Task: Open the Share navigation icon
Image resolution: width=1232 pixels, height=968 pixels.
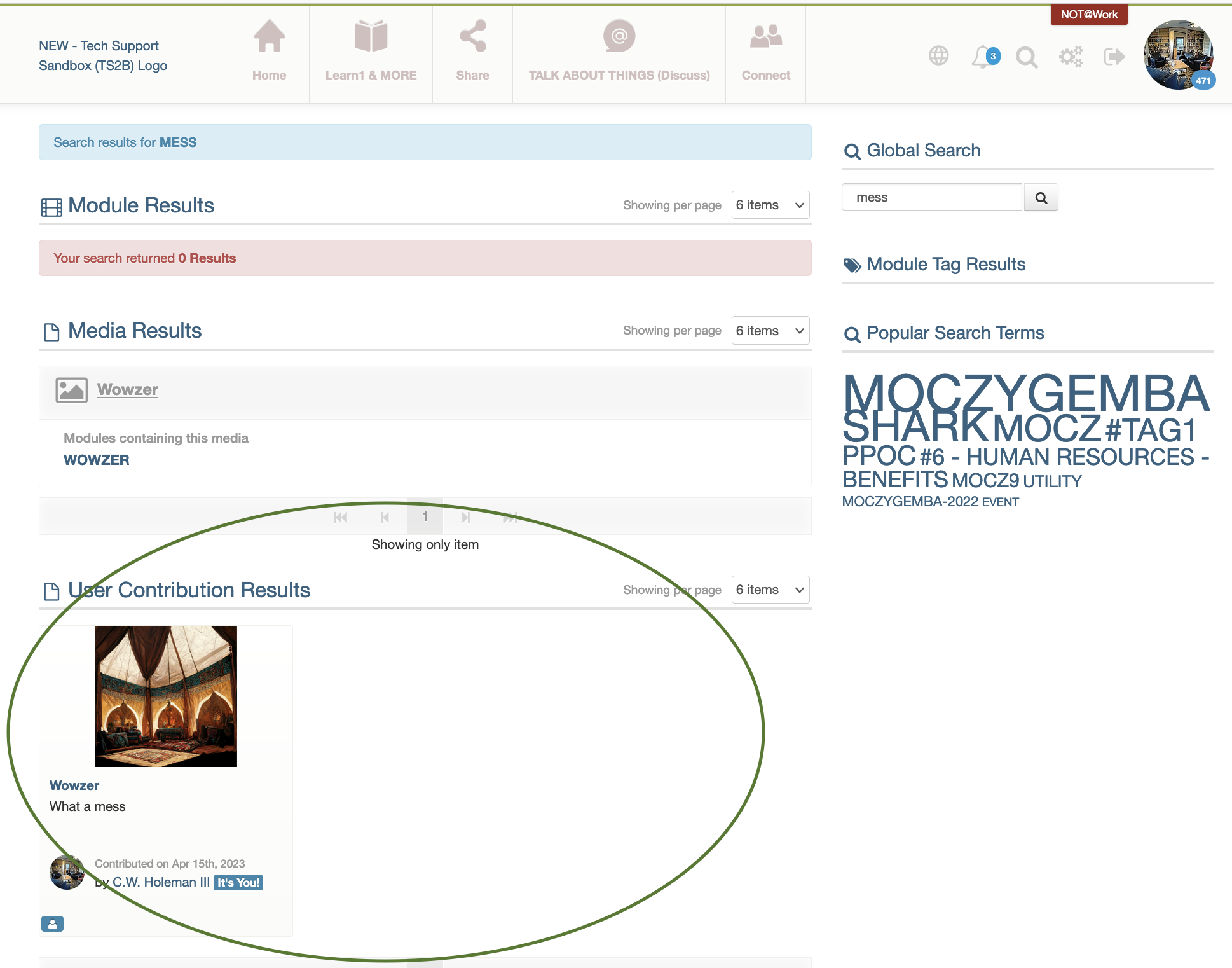Action: click(473, 36)
